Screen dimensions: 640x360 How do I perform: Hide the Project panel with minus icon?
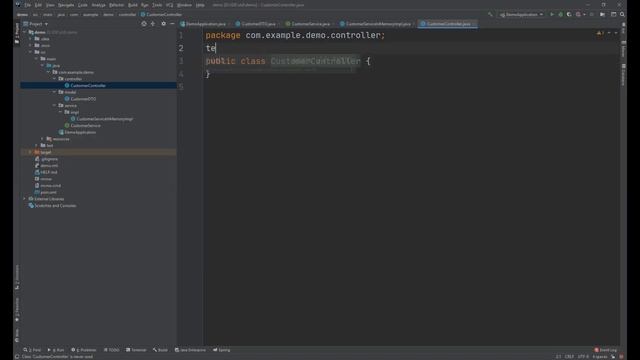pos(172,24)
